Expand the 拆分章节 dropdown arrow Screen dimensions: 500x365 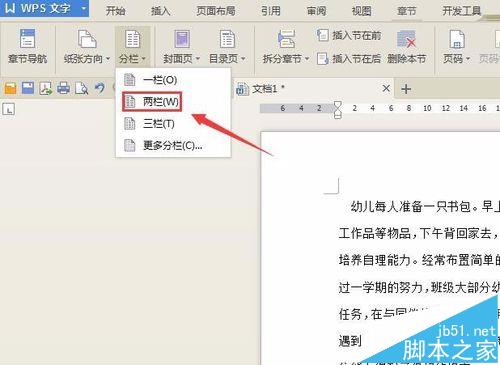click(307, 59)
